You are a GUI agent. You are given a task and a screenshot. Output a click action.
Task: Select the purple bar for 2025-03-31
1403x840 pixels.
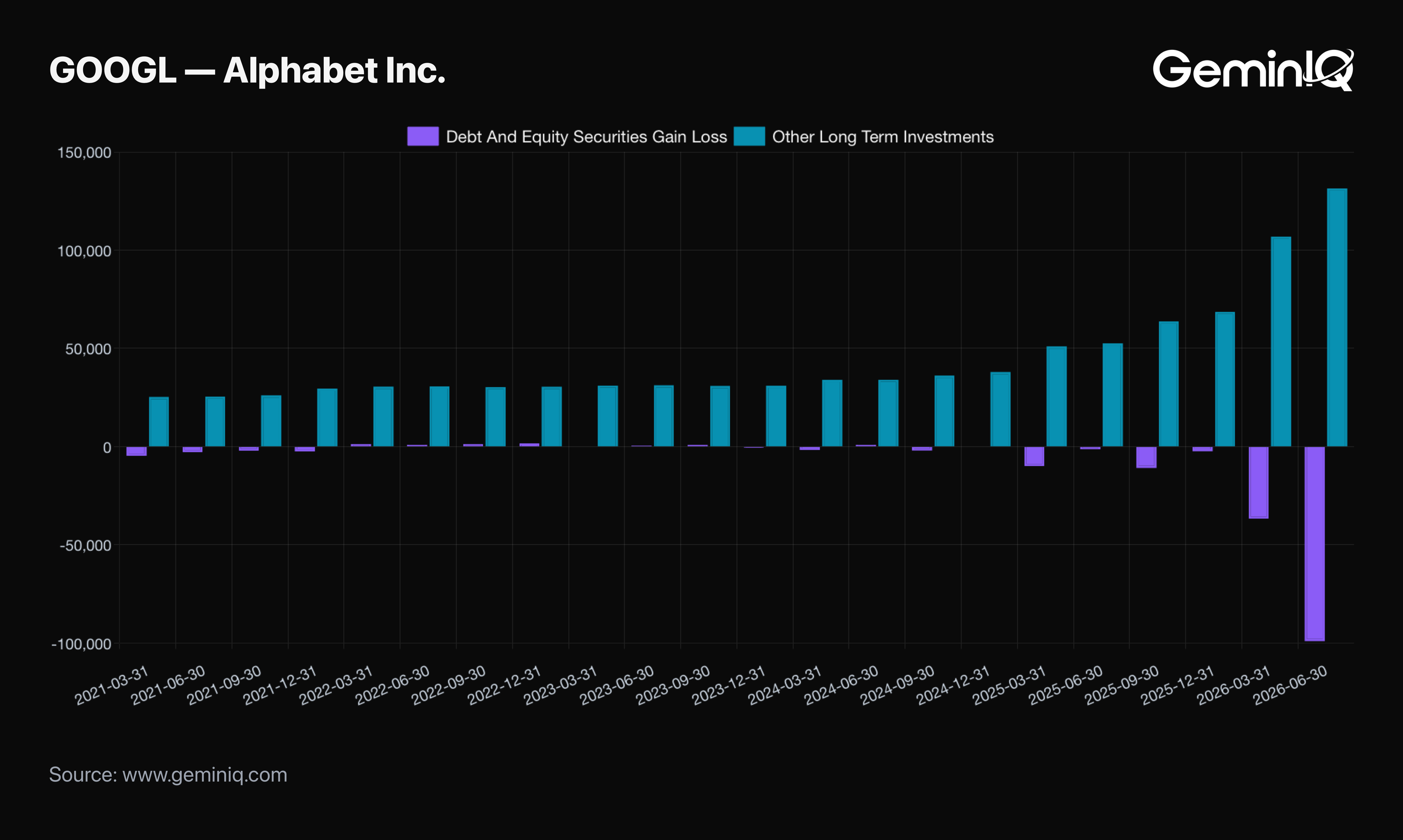tap(1034, 456)
